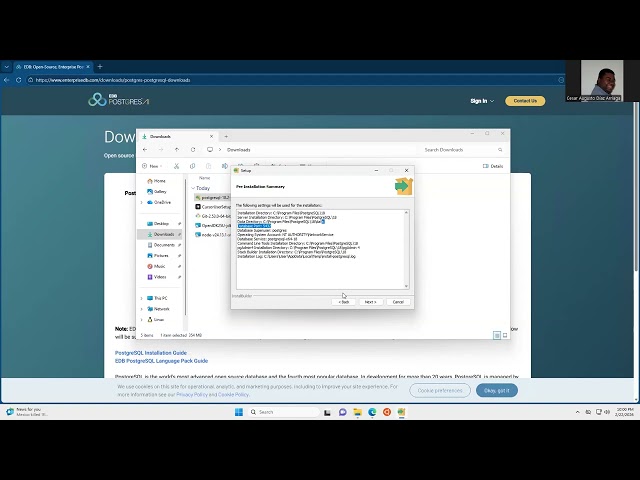
Task: Click the Setup summary scroll up arrow
Action: 406,213
